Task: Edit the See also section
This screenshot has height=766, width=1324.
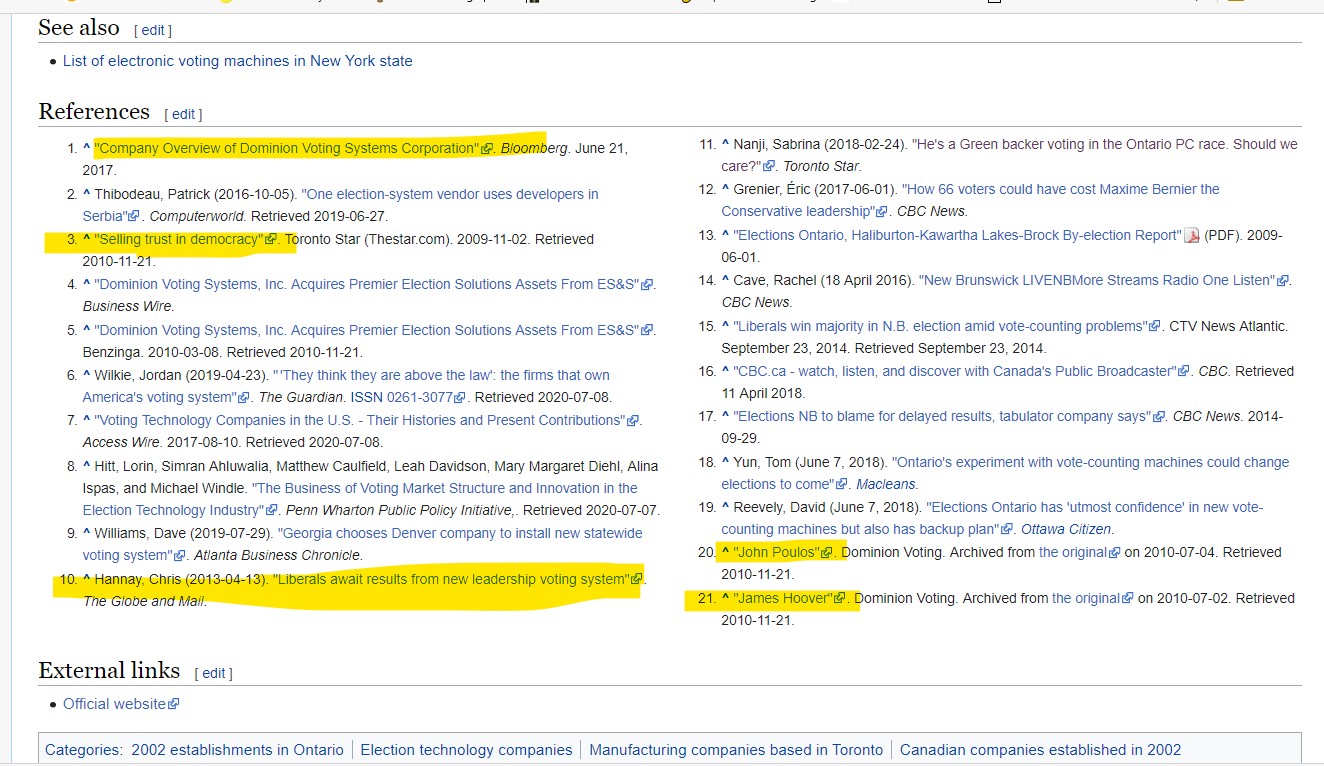Action: pos(153,30)
